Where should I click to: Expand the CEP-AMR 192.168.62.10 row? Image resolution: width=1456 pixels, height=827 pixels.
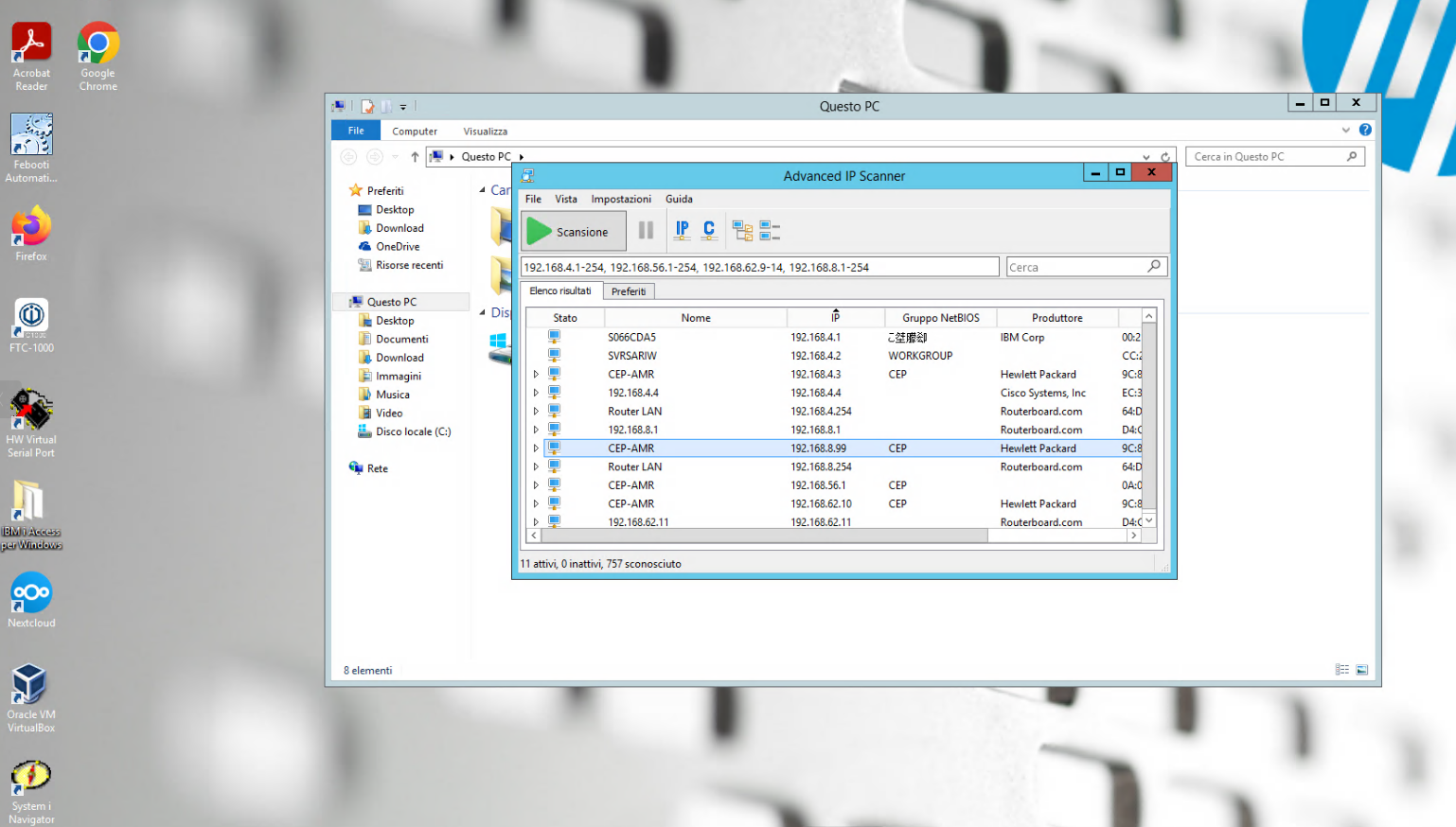(536, 504)
